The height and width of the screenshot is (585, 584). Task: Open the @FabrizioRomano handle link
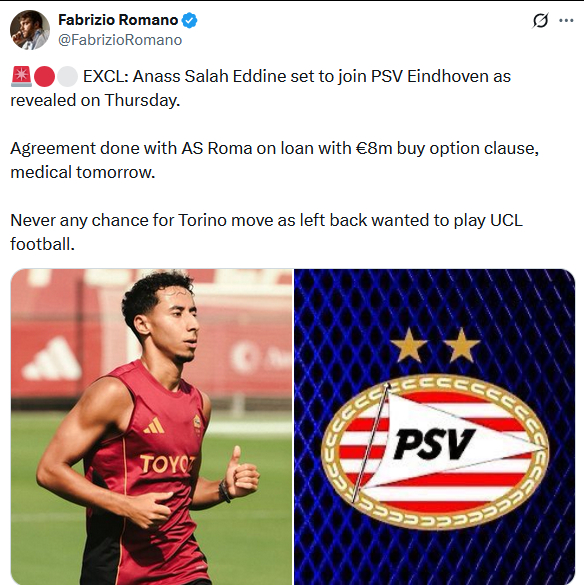(x=120, y=40)
